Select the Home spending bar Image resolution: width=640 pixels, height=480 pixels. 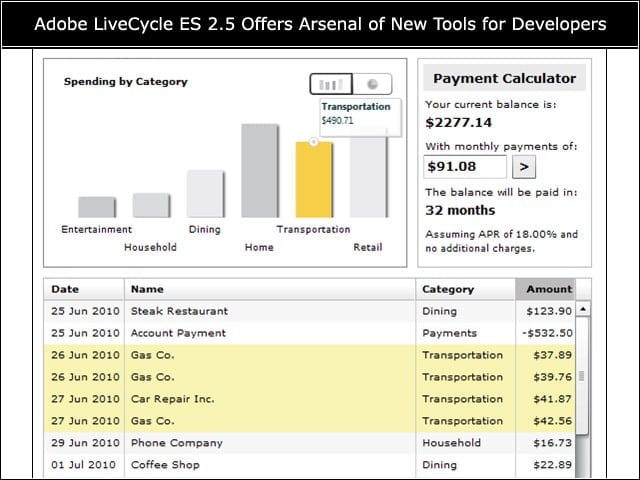coord(260,171)
